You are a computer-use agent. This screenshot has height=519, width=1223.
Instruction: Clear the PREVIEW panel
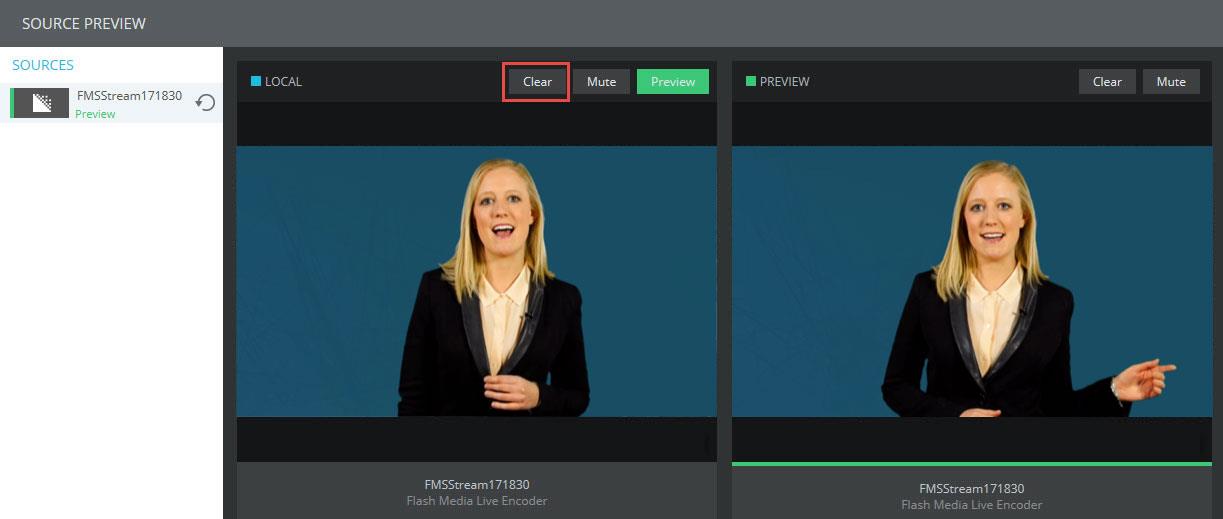1107,82
